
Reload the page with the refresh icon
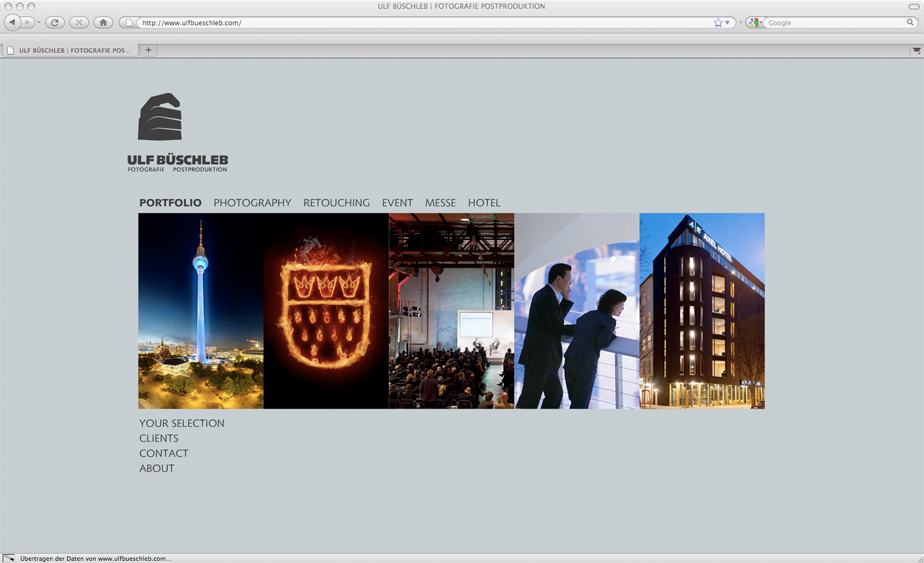coord(55,22)
